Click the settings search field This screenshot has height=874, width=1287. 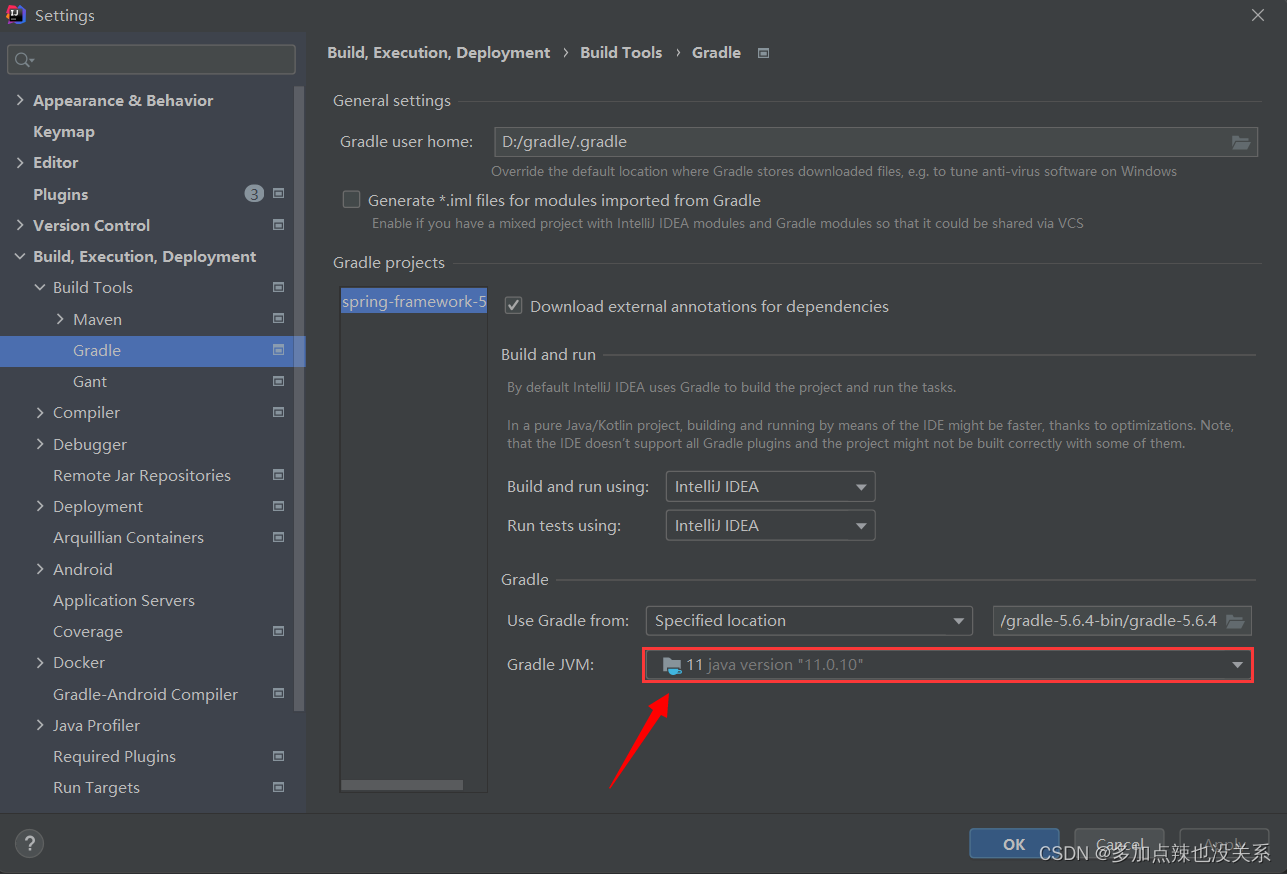point(151,60)
